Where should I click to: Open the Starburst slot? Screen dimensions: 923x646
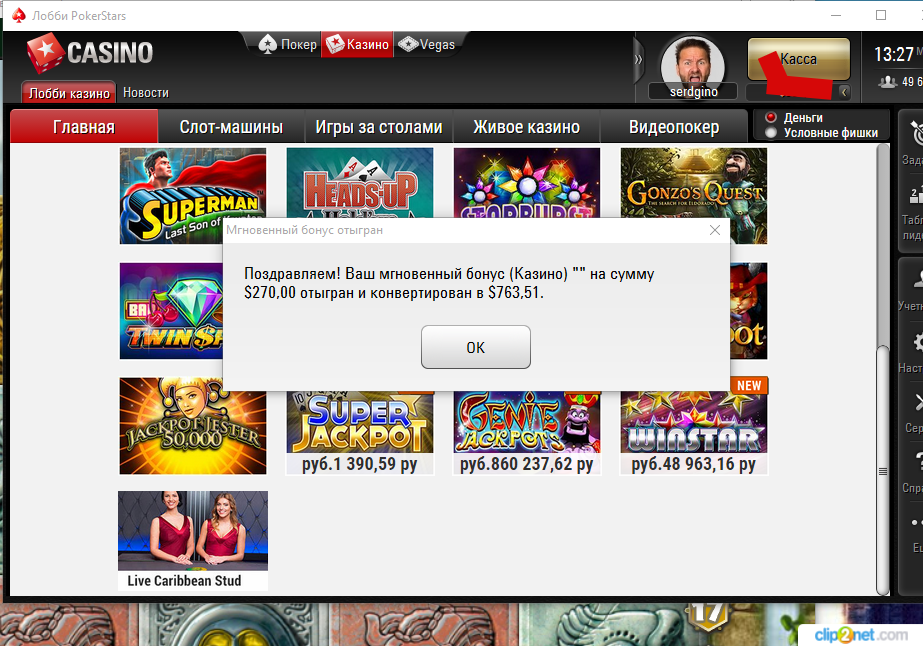(x=527, y=183)
